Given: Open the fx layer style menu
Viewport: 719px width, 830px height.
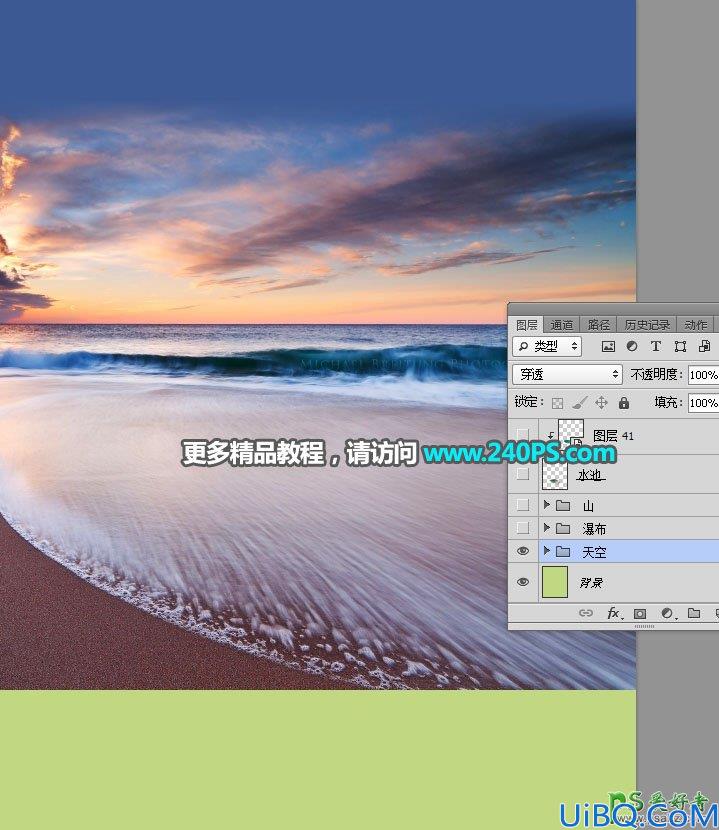Looking at the screenshot, I should click(x=614, y=613).
